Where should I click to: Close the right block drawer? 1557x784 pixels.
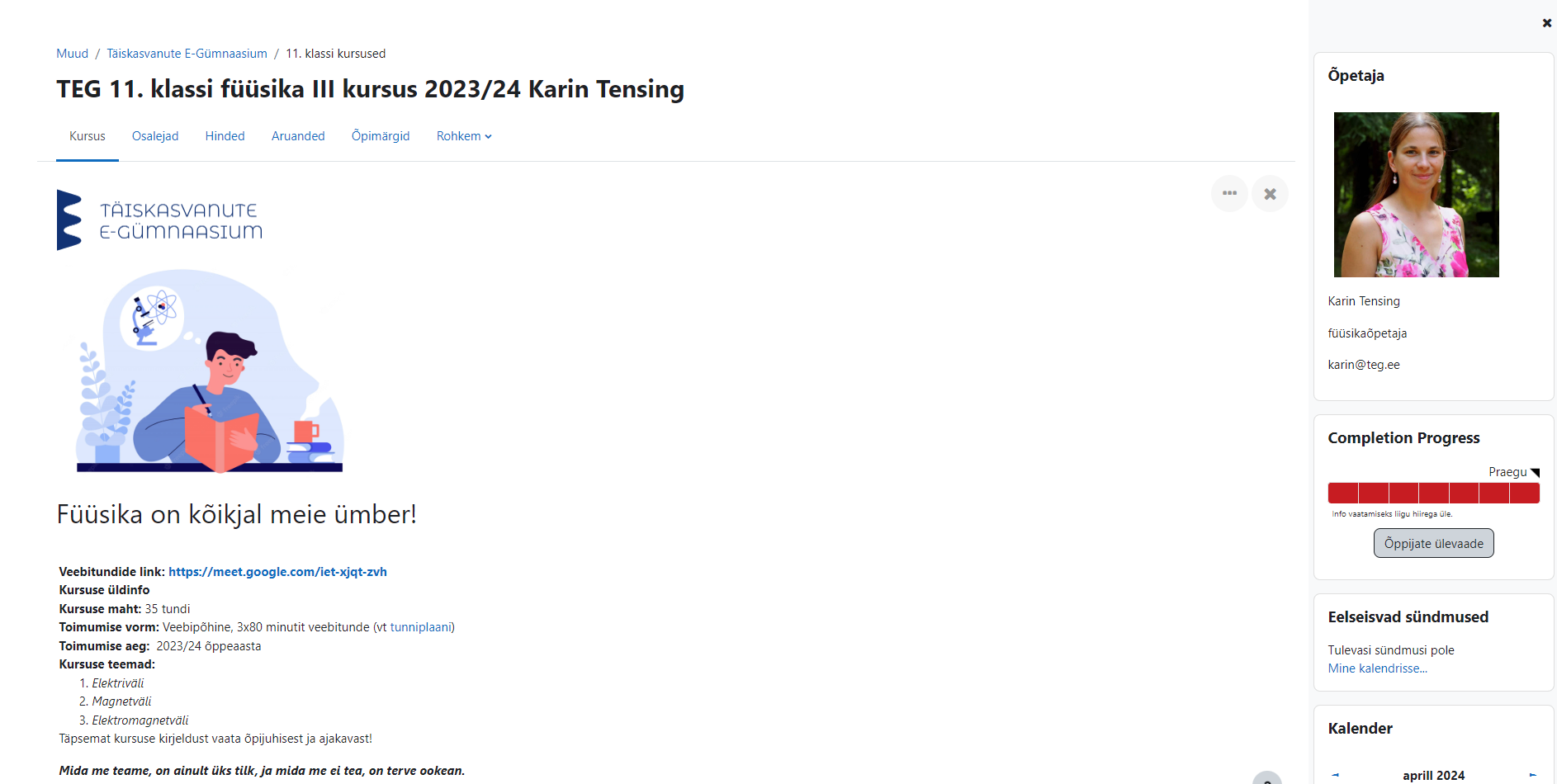[x=1546, y=23]
